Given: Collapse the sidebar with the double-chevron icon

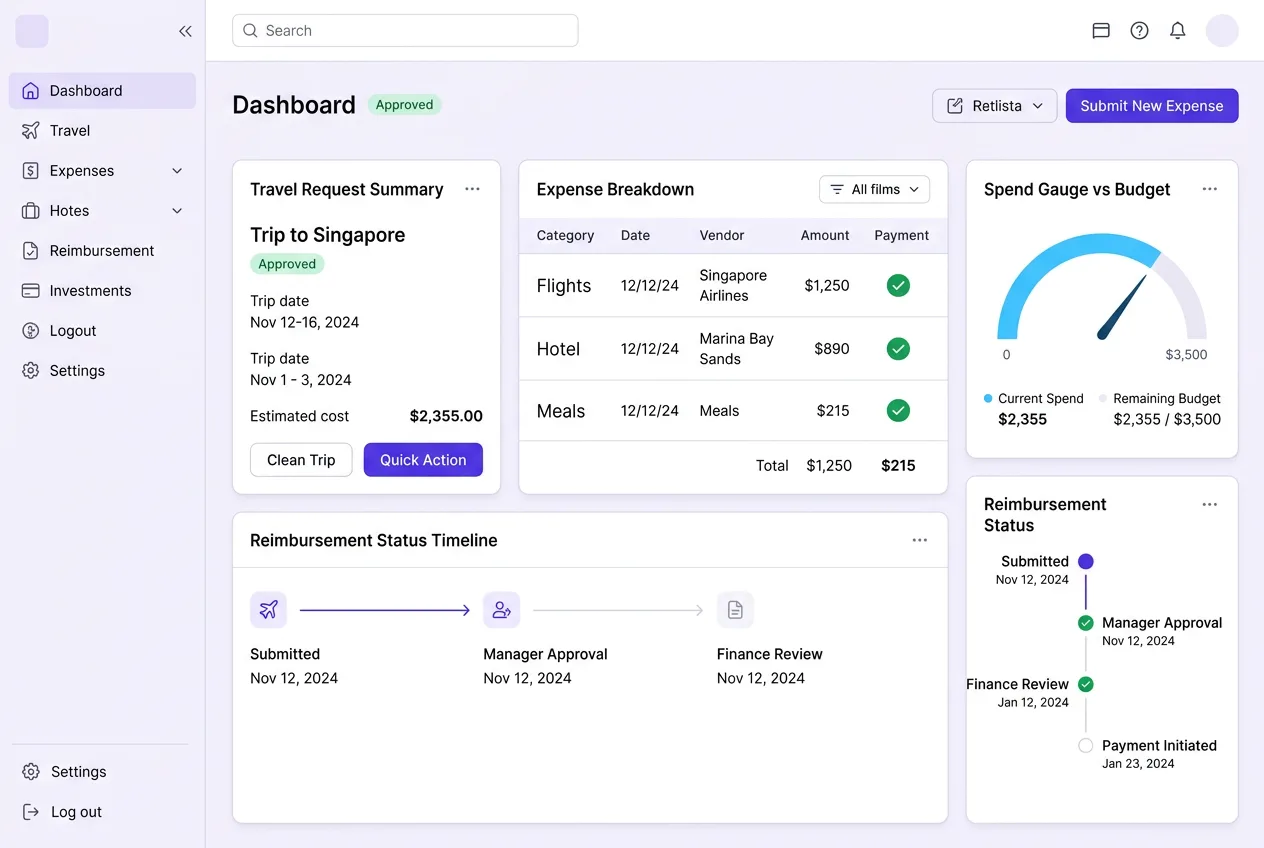Looking at the screenshot, I should 185,31.
